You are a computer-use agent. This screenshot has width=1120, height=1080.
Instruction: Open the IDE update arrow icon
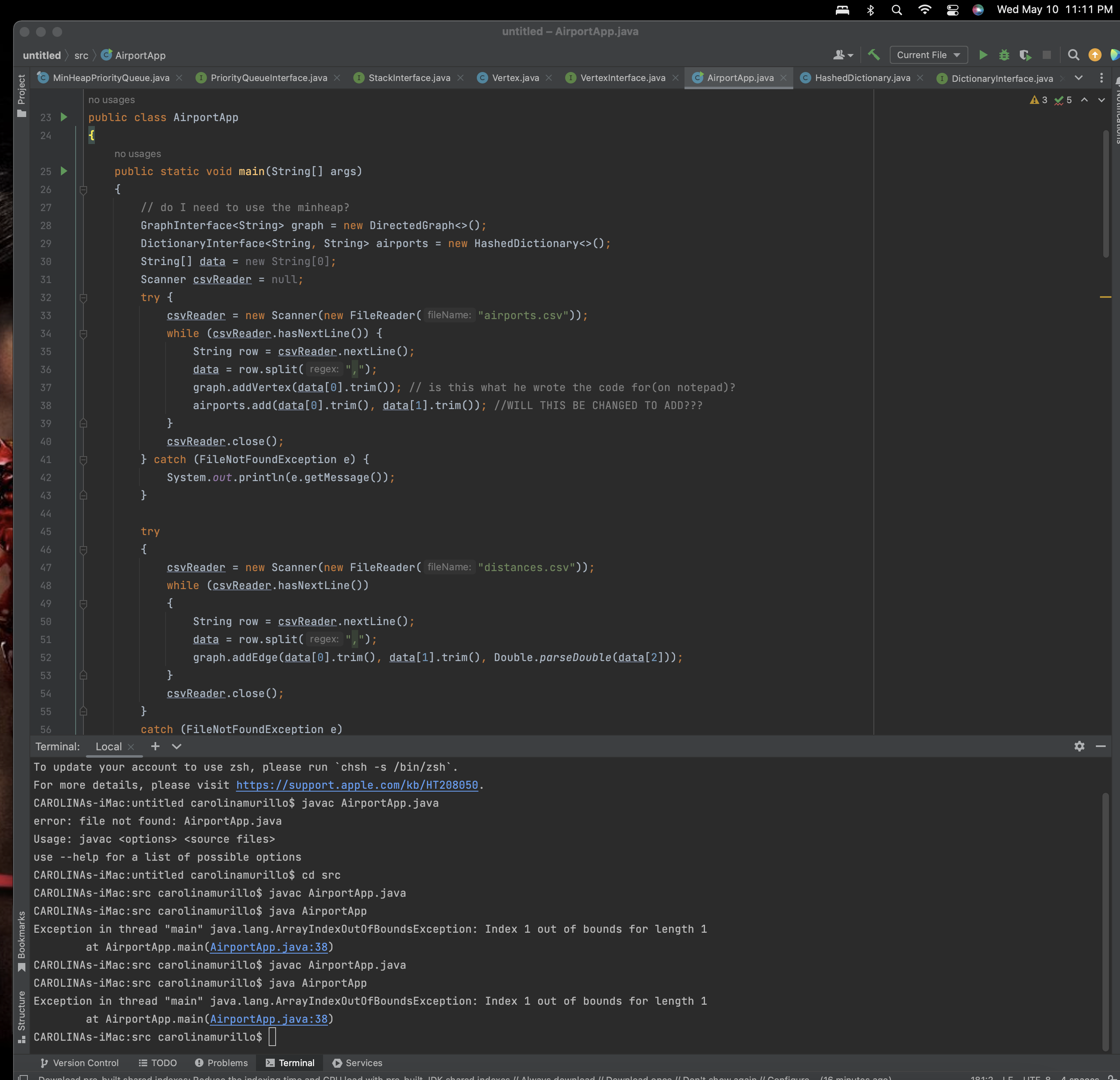[x=1094, y=55]
